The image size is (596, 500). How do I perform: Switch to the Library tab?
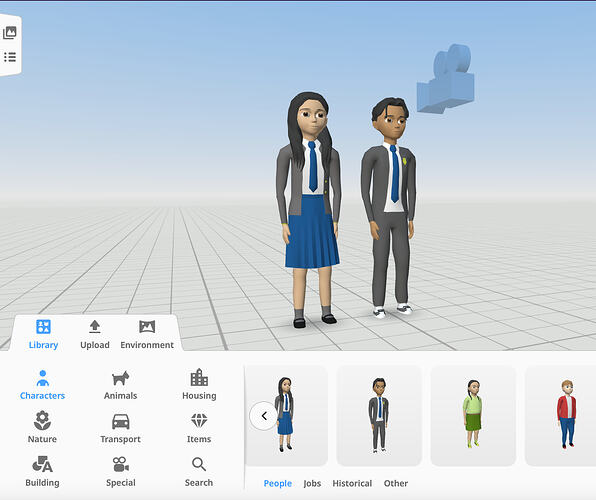click(x=43, y=335)
